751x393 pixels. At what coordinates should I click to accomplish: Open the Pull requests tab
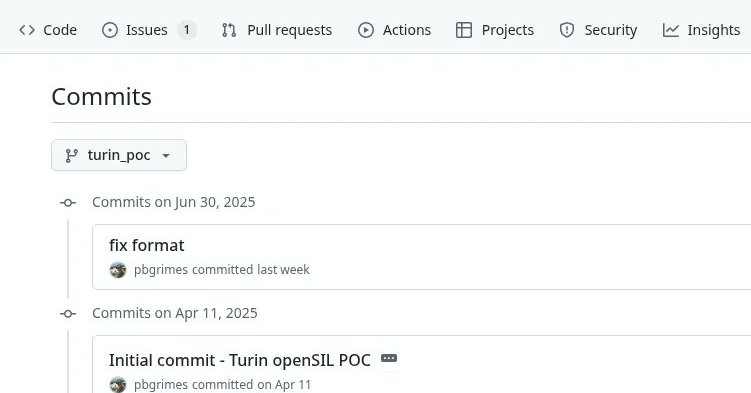tap(277, 30)
